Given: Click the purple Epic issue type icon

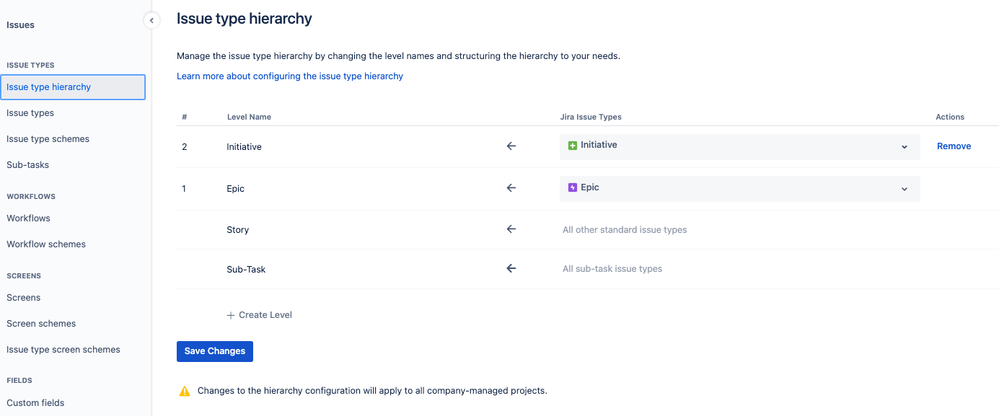Looking at the screenshot, I should [573, 188].
